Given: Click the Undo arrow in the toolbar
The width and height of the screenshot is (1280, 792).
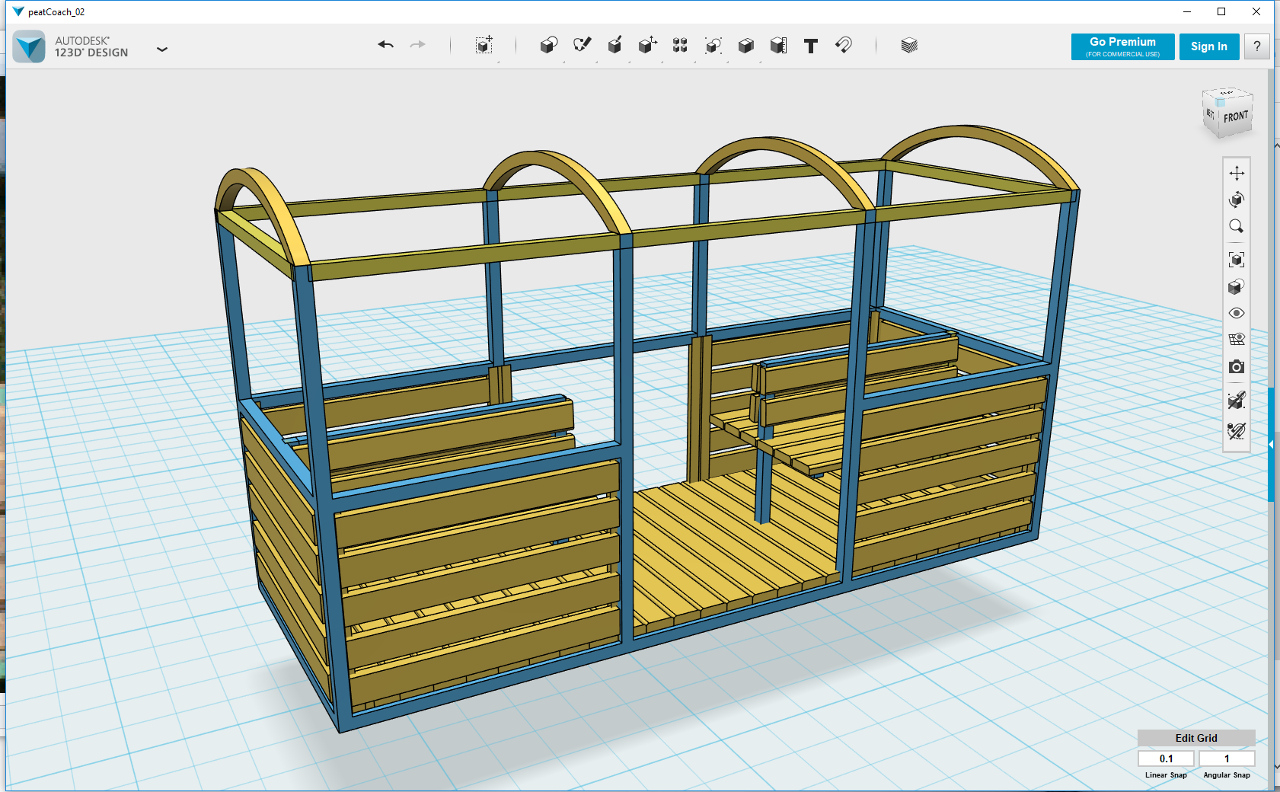Looking at the screenshot, I should [x=386, y=45].
